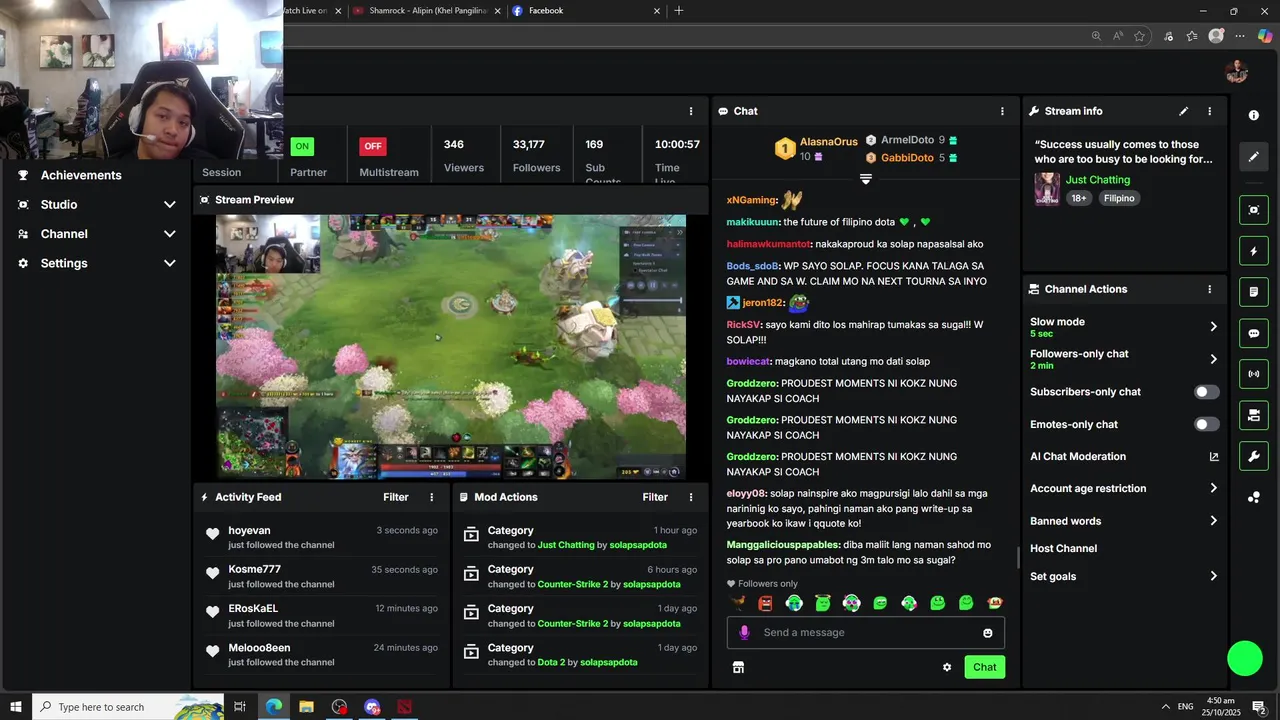Open Banned words chevron

tap(1213, 521)
